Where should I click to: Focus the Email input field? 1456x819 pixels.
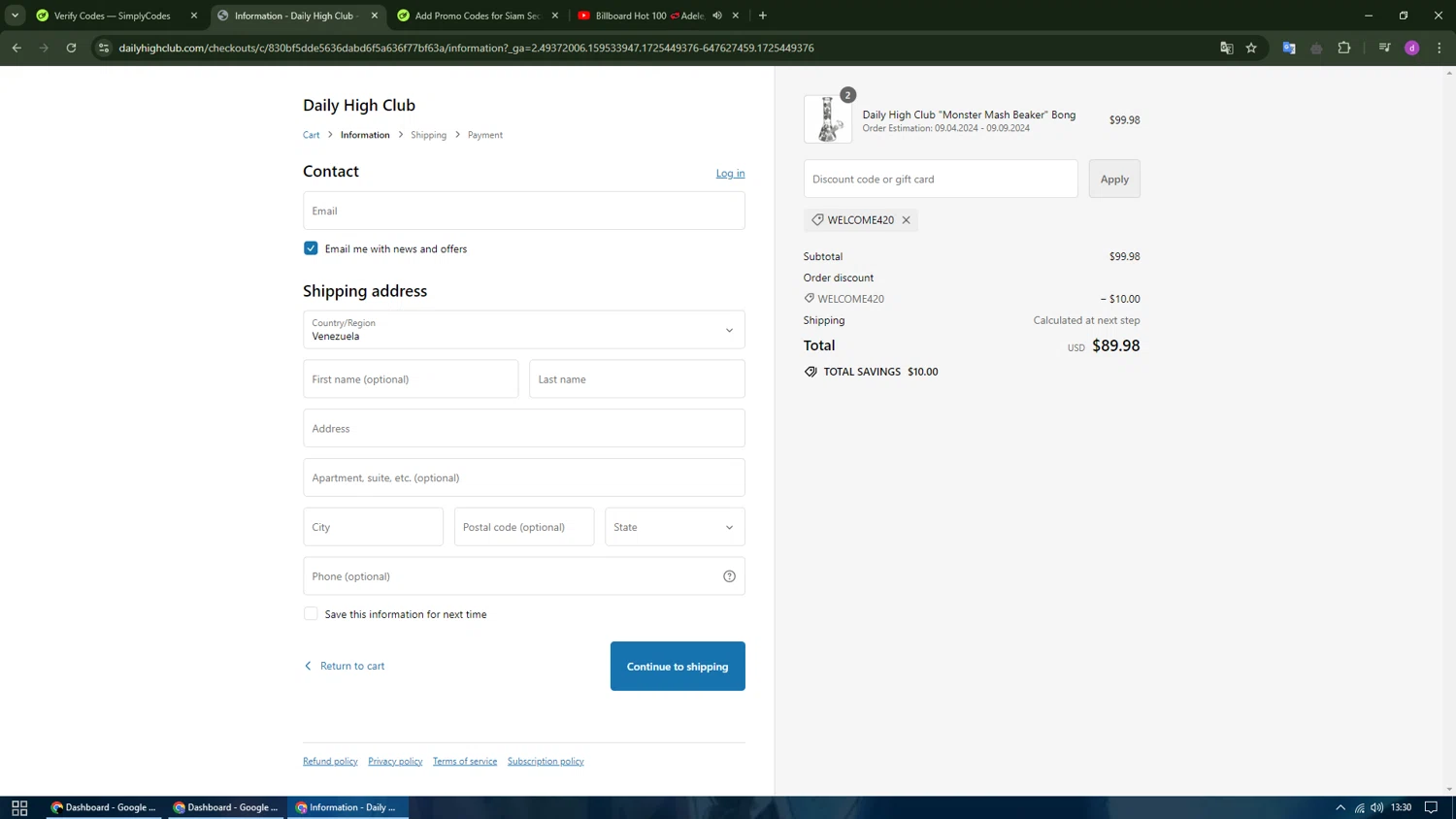pyautogui.click(x=524, y=211)
